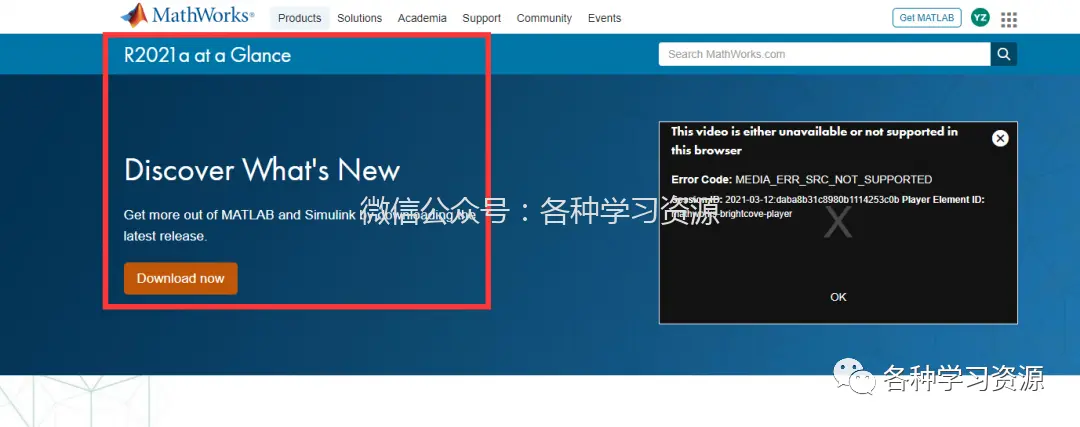Click the video unavailable error message
The height and width of the screenshot is (427, 1080).
click(x=814, y=140)
